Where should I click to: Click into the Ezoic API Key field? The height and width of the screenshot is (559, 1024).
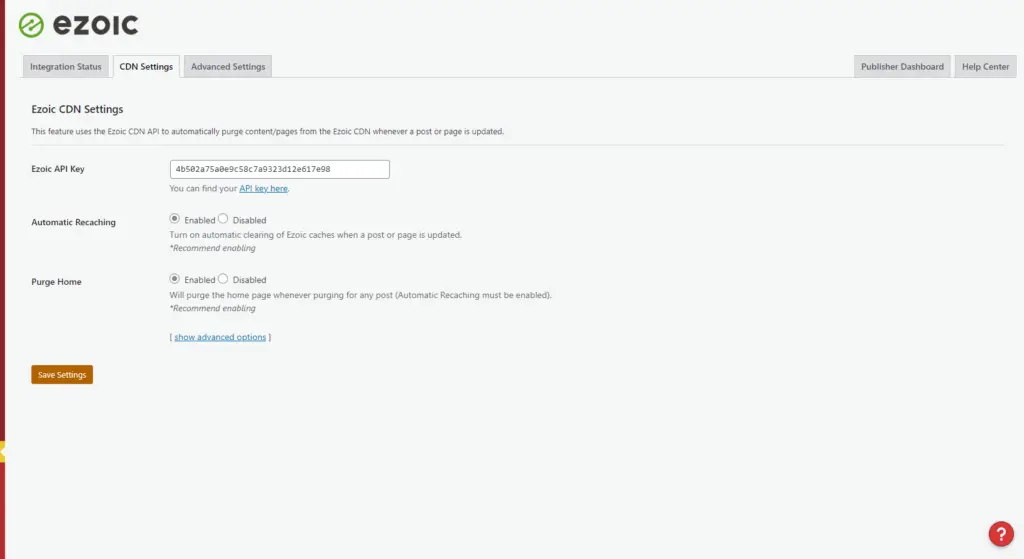coord(280,169)
